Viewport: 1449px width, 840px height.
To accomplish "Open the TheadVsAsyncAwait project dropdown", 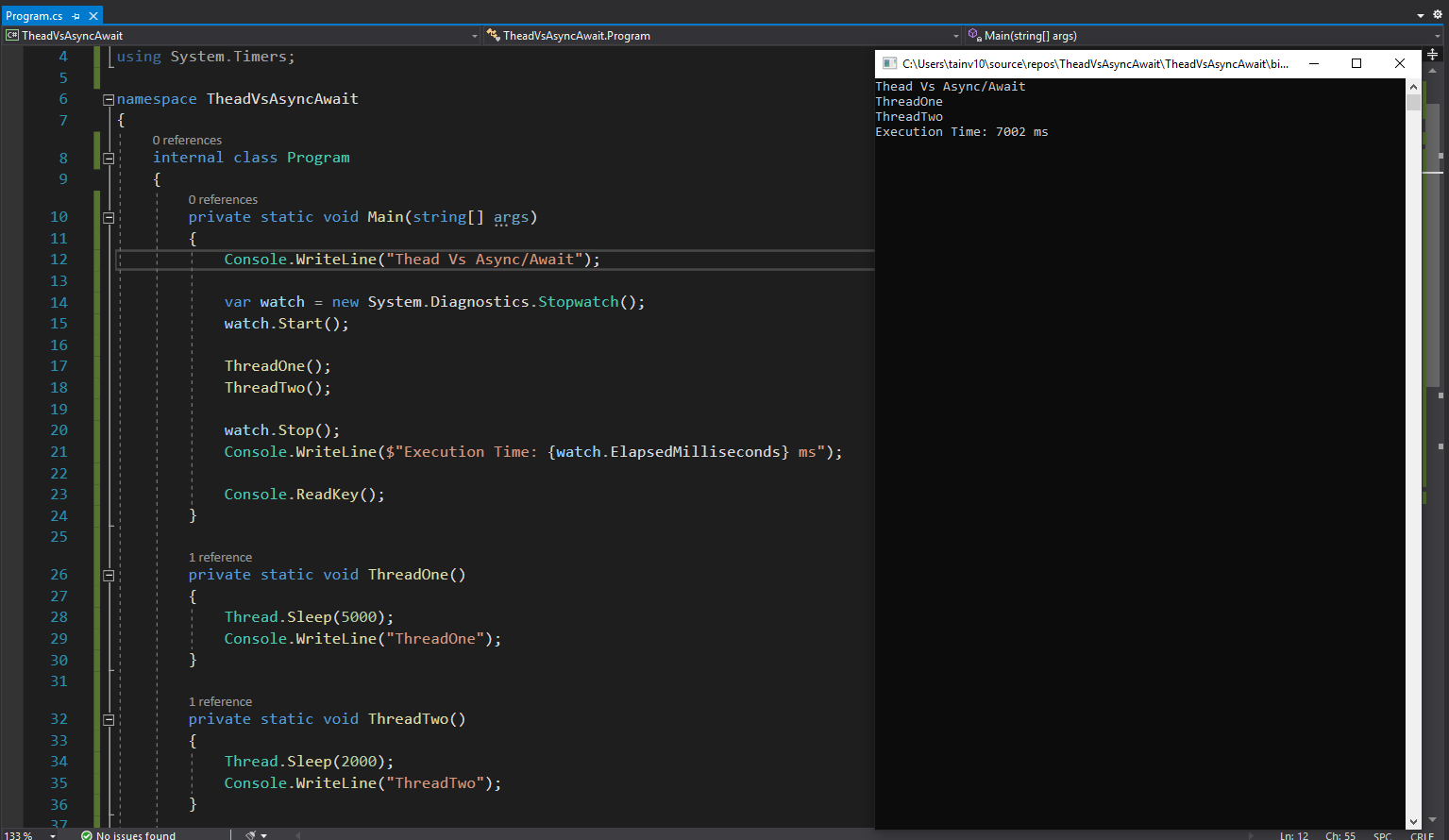I will pyautogui.click(x=475, y=36).
